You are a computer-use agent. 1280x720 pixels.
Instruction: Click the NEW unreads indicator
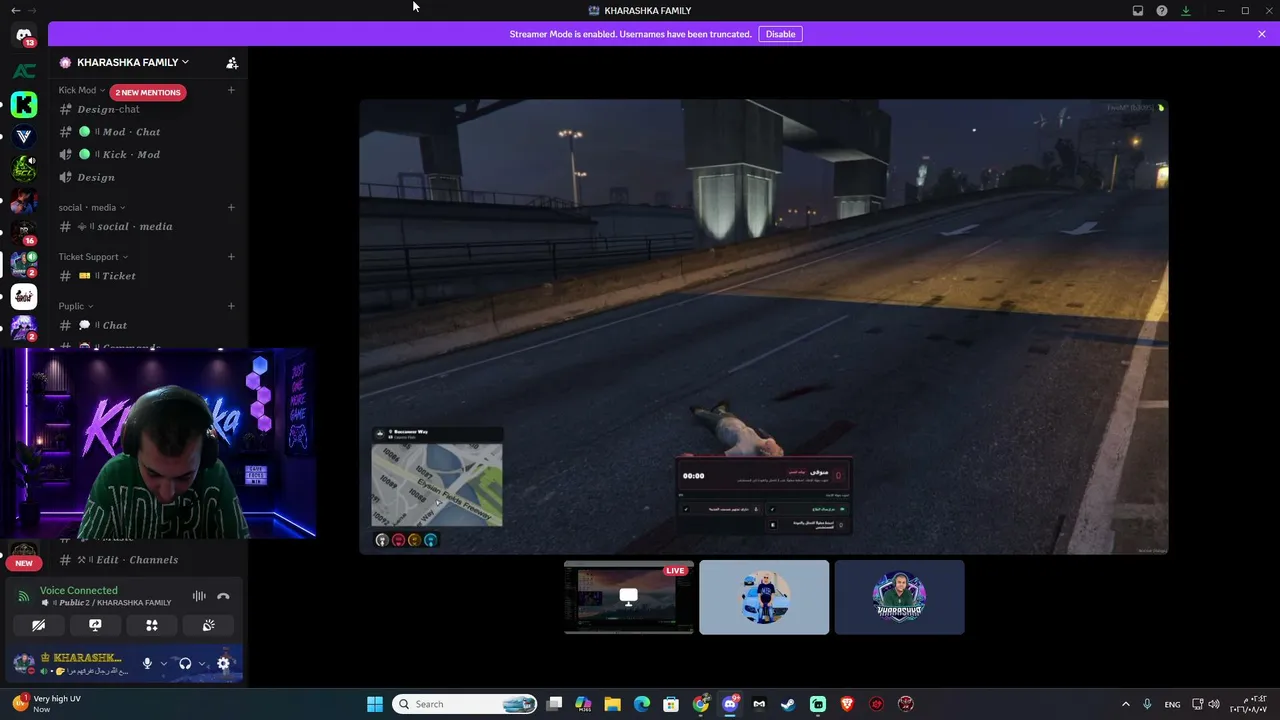click(x=24, y=563)
